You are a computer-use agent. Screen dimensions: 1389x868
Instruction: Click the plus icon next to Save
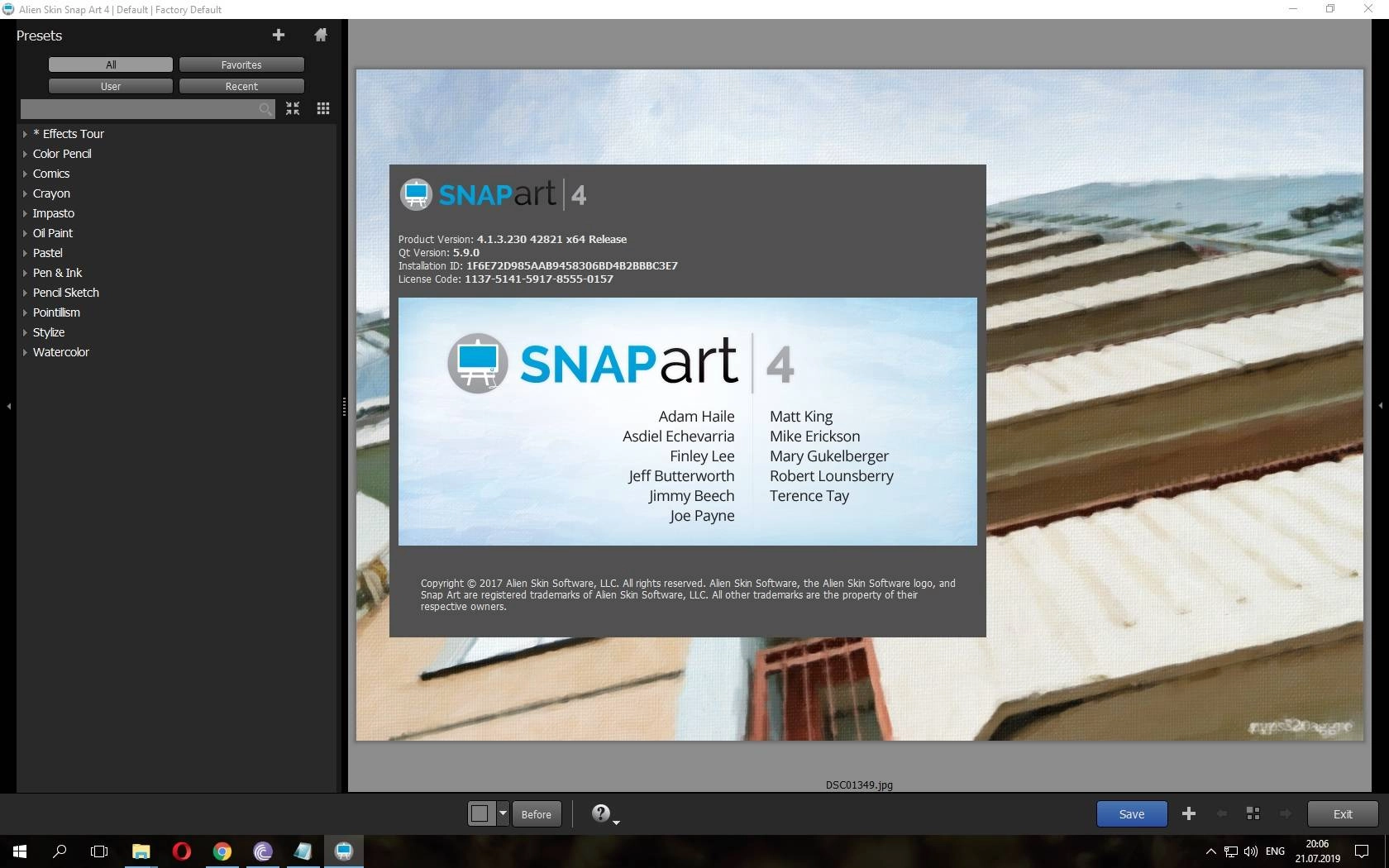[x=1189, y=813]
